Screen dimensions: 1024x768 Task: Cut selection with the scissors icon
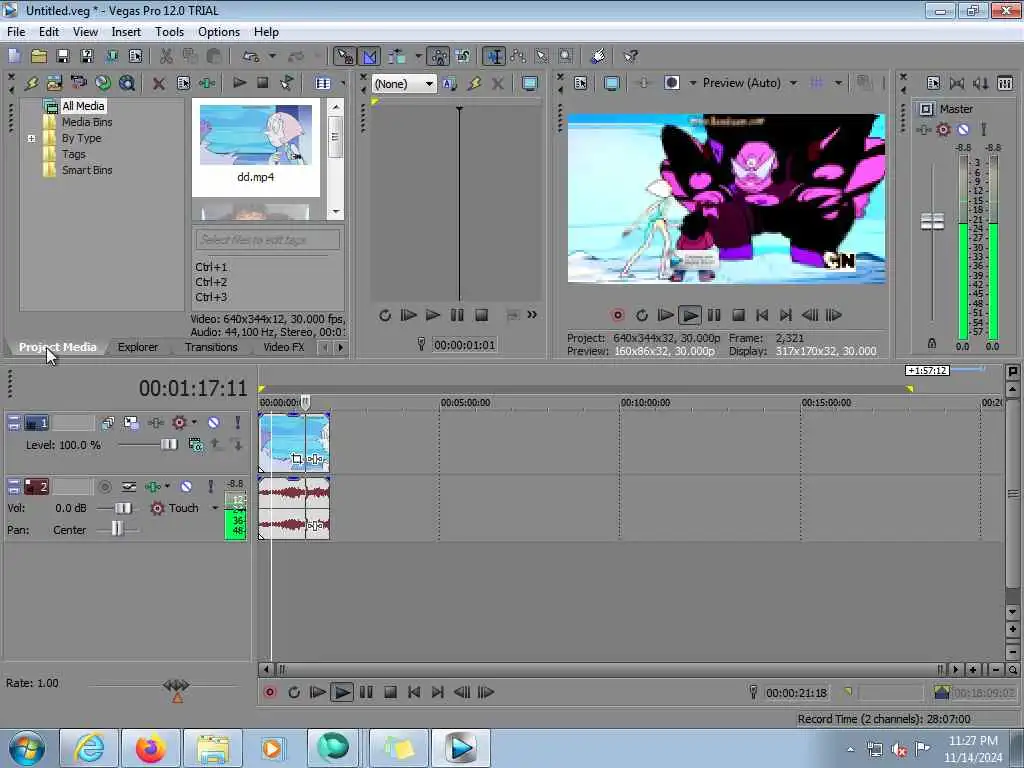[x=166, y=56]
